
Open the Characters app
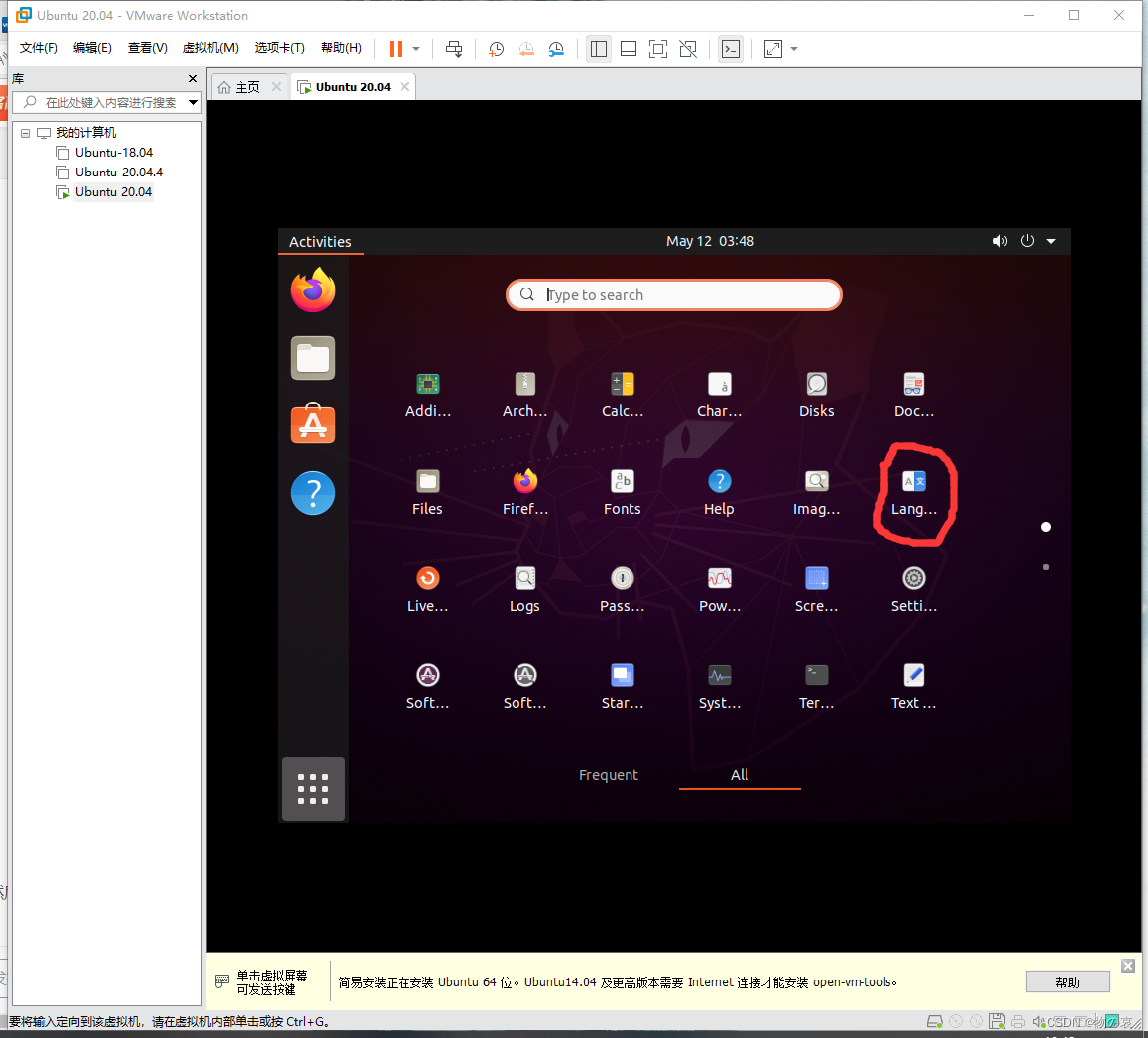[x=719, y=385]
